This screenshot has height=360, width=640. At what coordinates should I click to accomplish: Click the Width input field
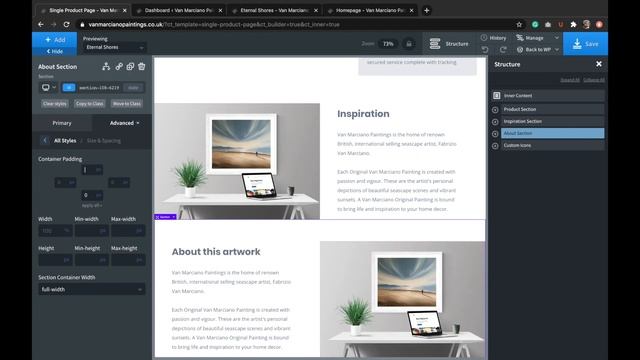[55, 231]
